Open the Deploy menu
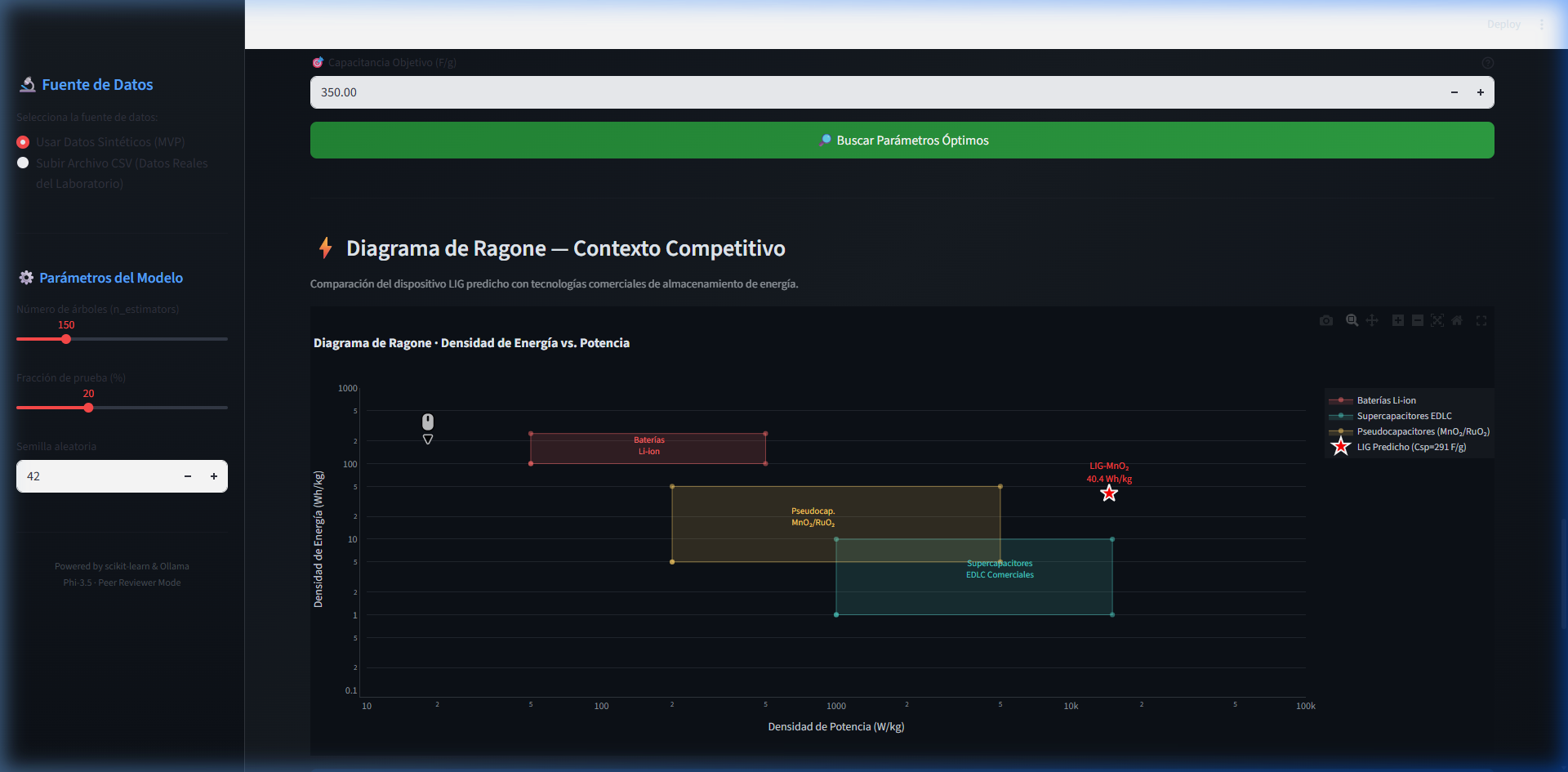 1505,24
